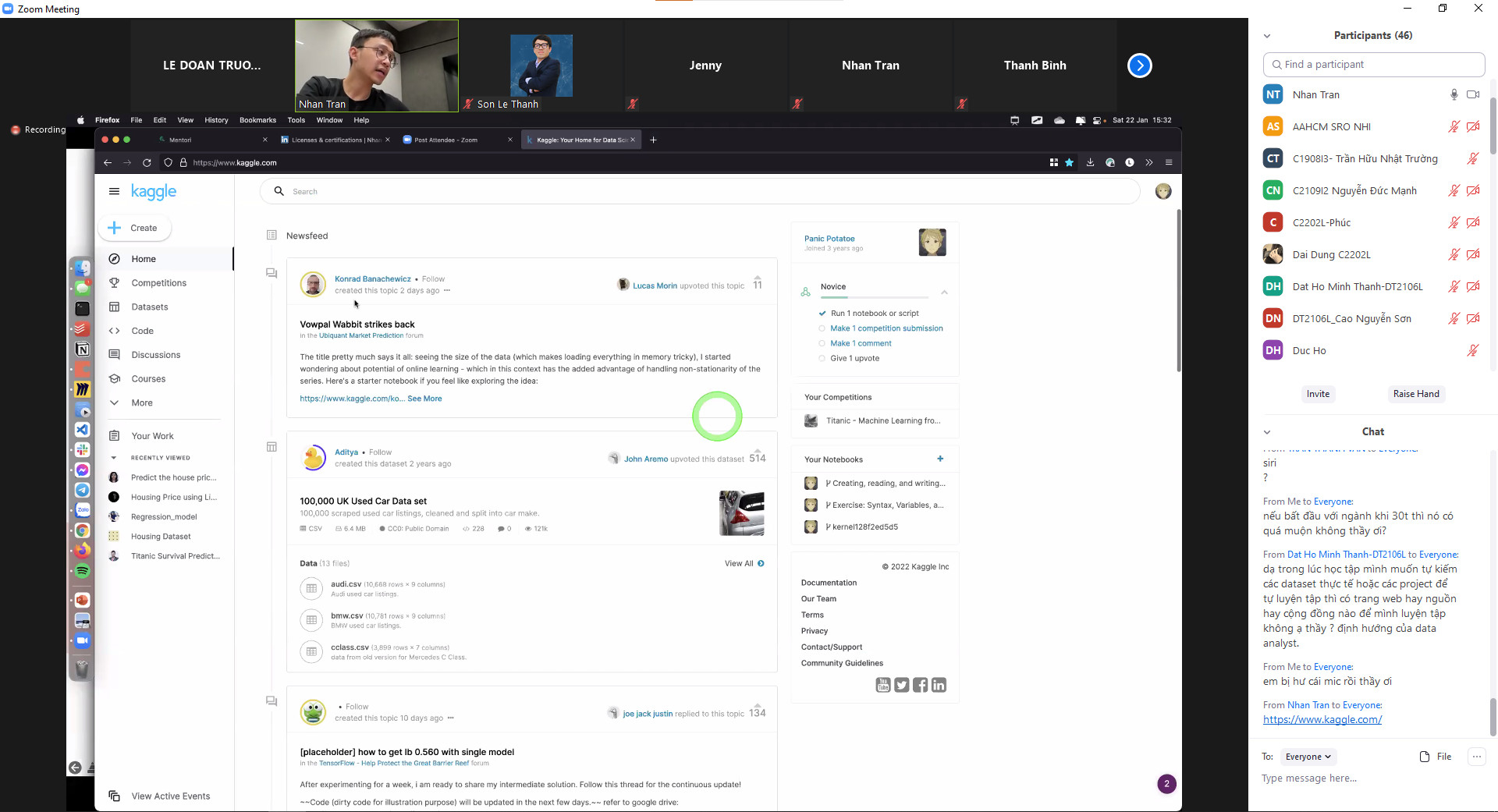This screenshot has width=1498, height=812.
Task: Open the kaggle.com link in the chat
Action: point(1322,720)
